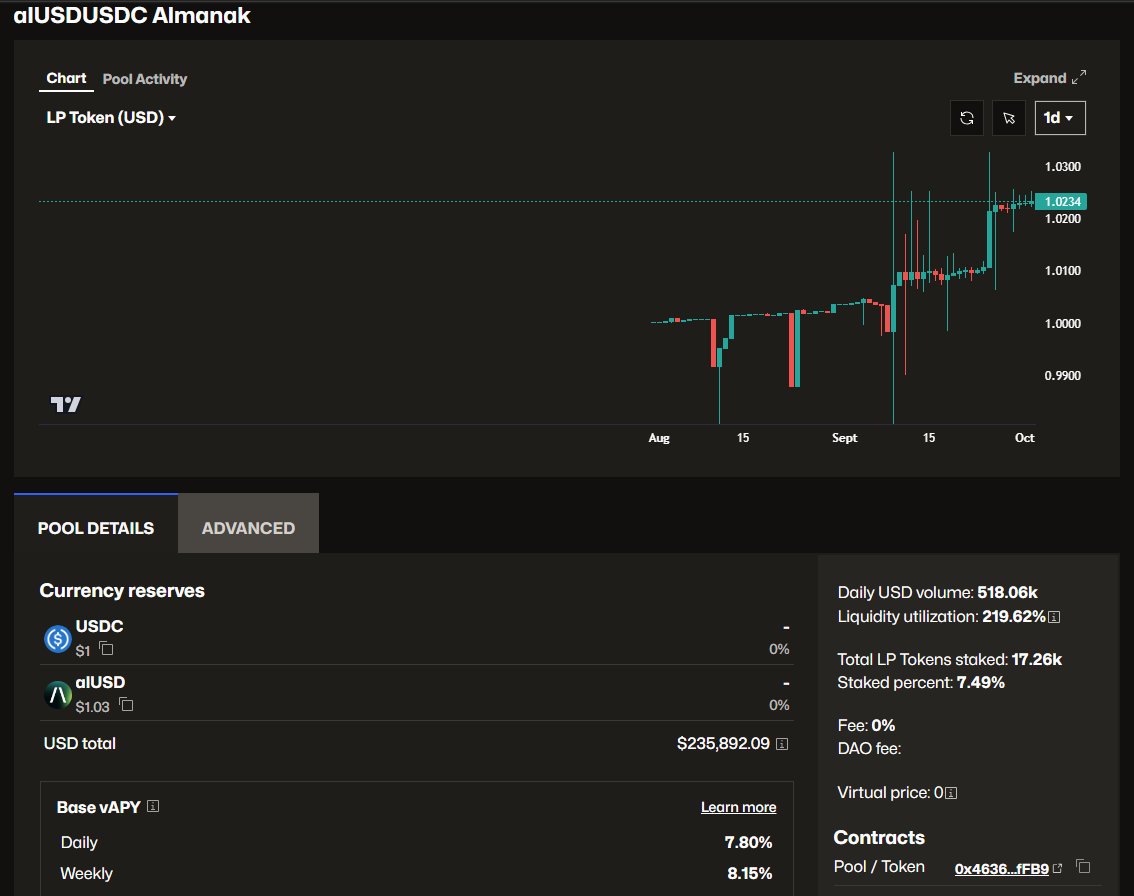1134x896 pixels.
Task: Click info icon next to USD total
Action: [x=782, y=744]
